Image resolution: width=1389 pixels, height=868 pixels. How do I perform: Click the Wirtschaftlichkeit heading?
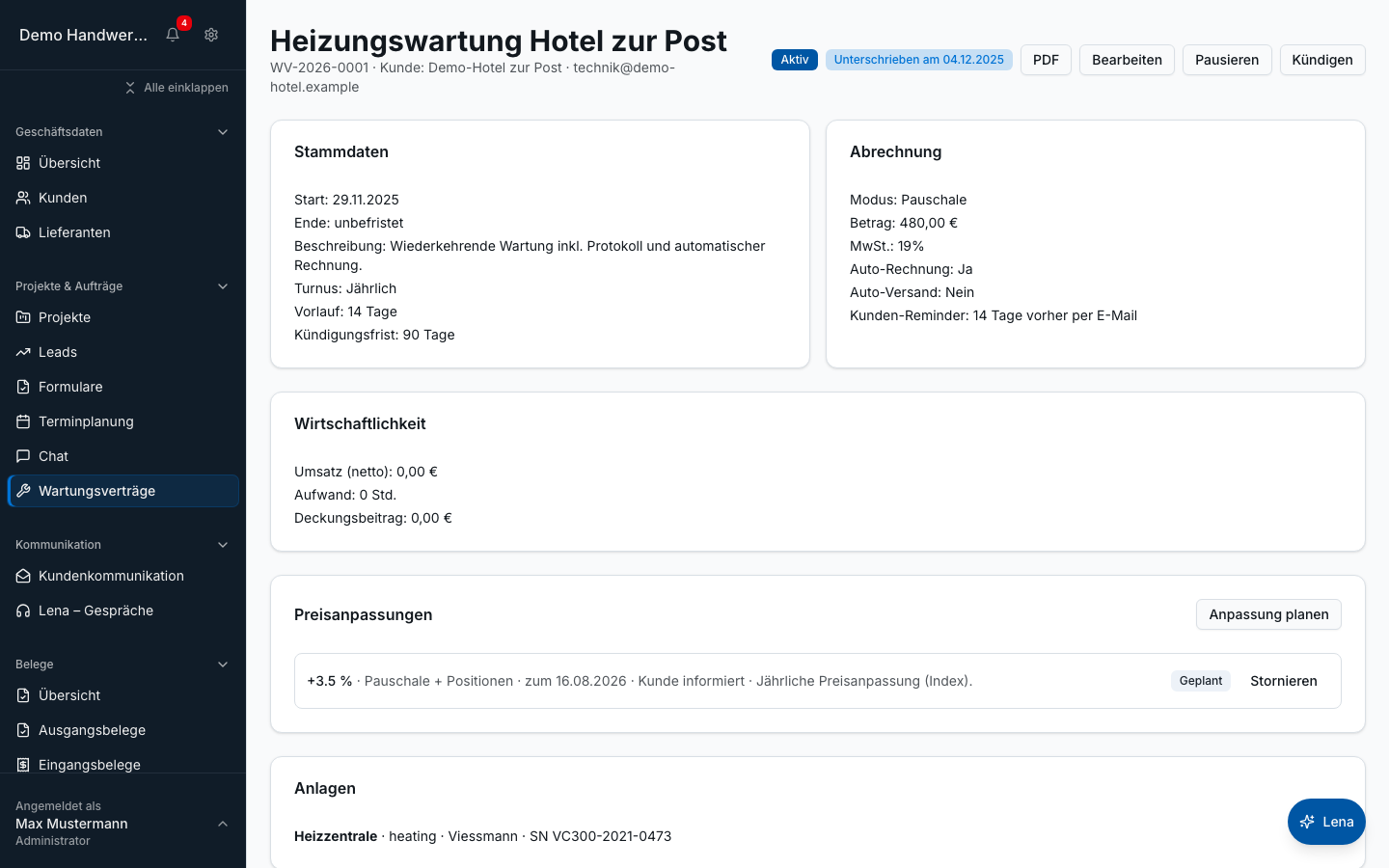360,423
